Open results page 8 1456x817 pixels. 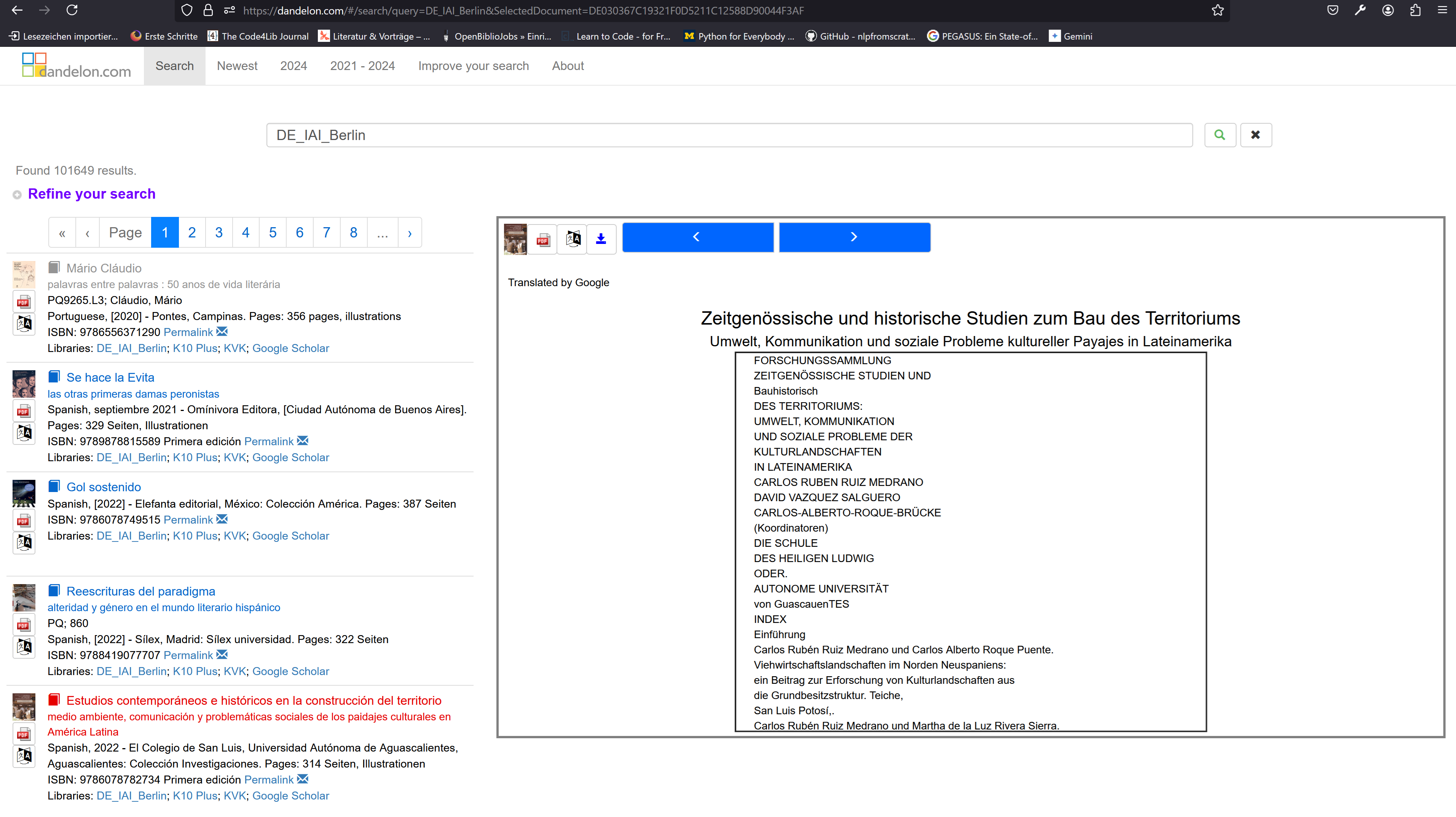point(354,233)
